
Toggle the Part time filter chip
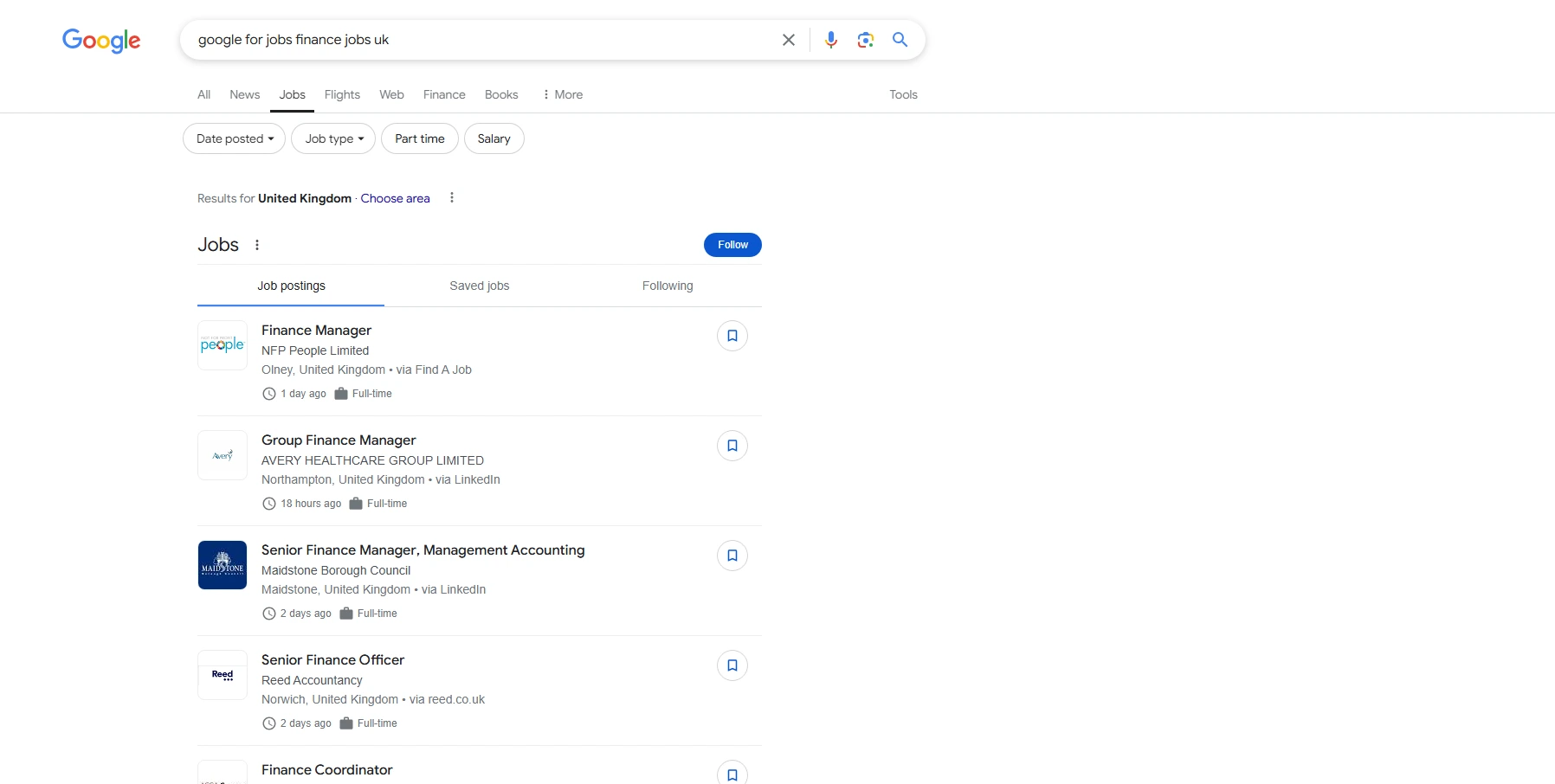click(420, 138)
